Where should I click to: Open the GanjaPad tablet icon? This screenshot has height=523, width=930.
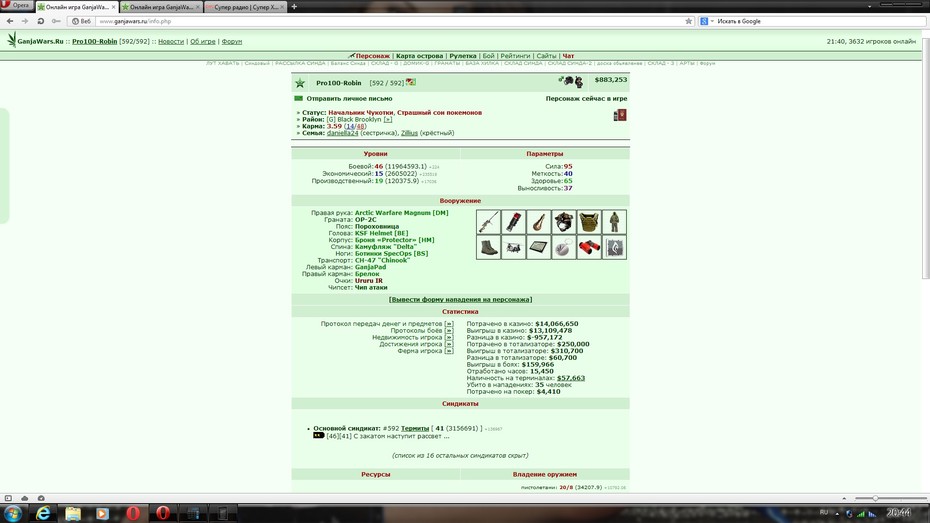coord(539,247)
